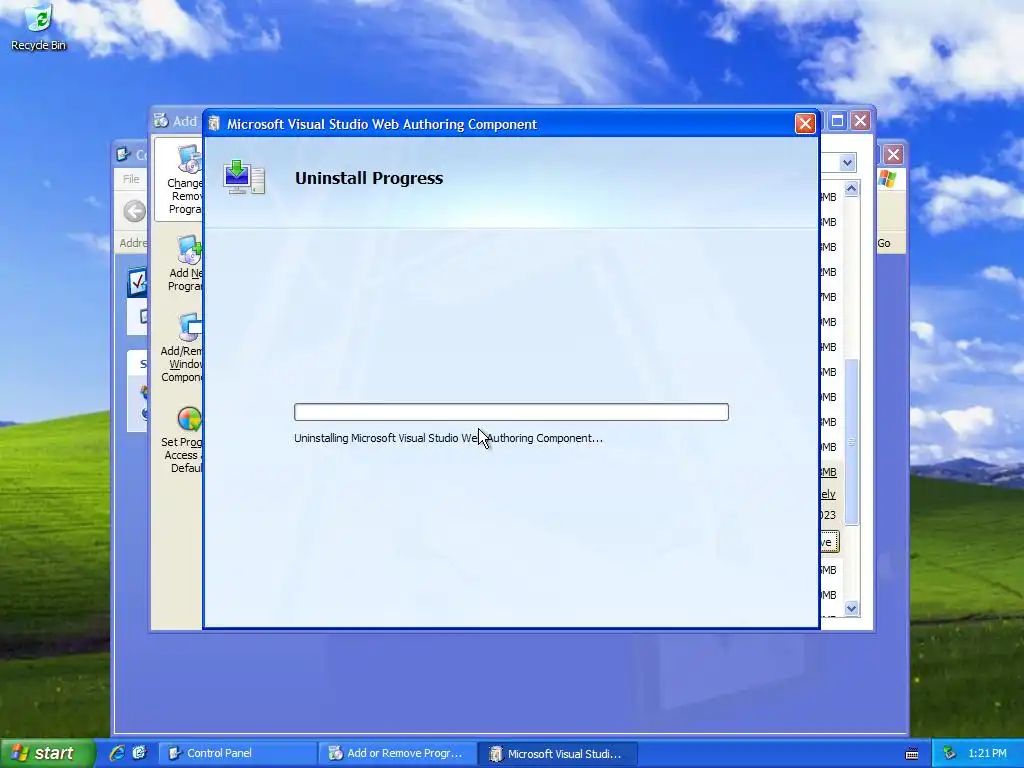Close the Control Panel window
Image resolution: width=1024 pixels, height=768 pixels.
(x=893, y=155)
